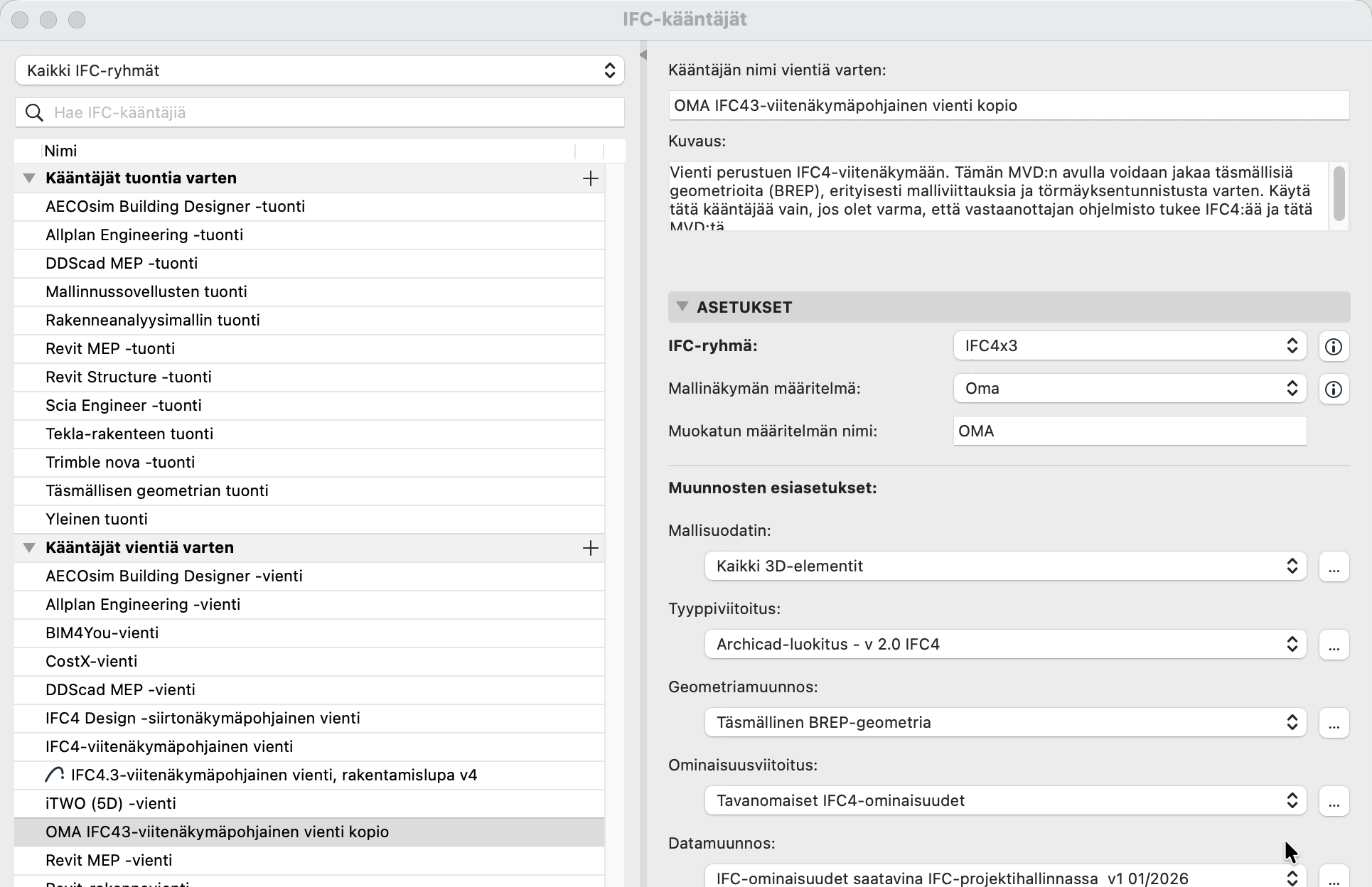The width and height of the screenshot is (1372, 887).
Task: Edit the Muokatun määritelmän nimi field
Action: click(x=1130, y=431)
